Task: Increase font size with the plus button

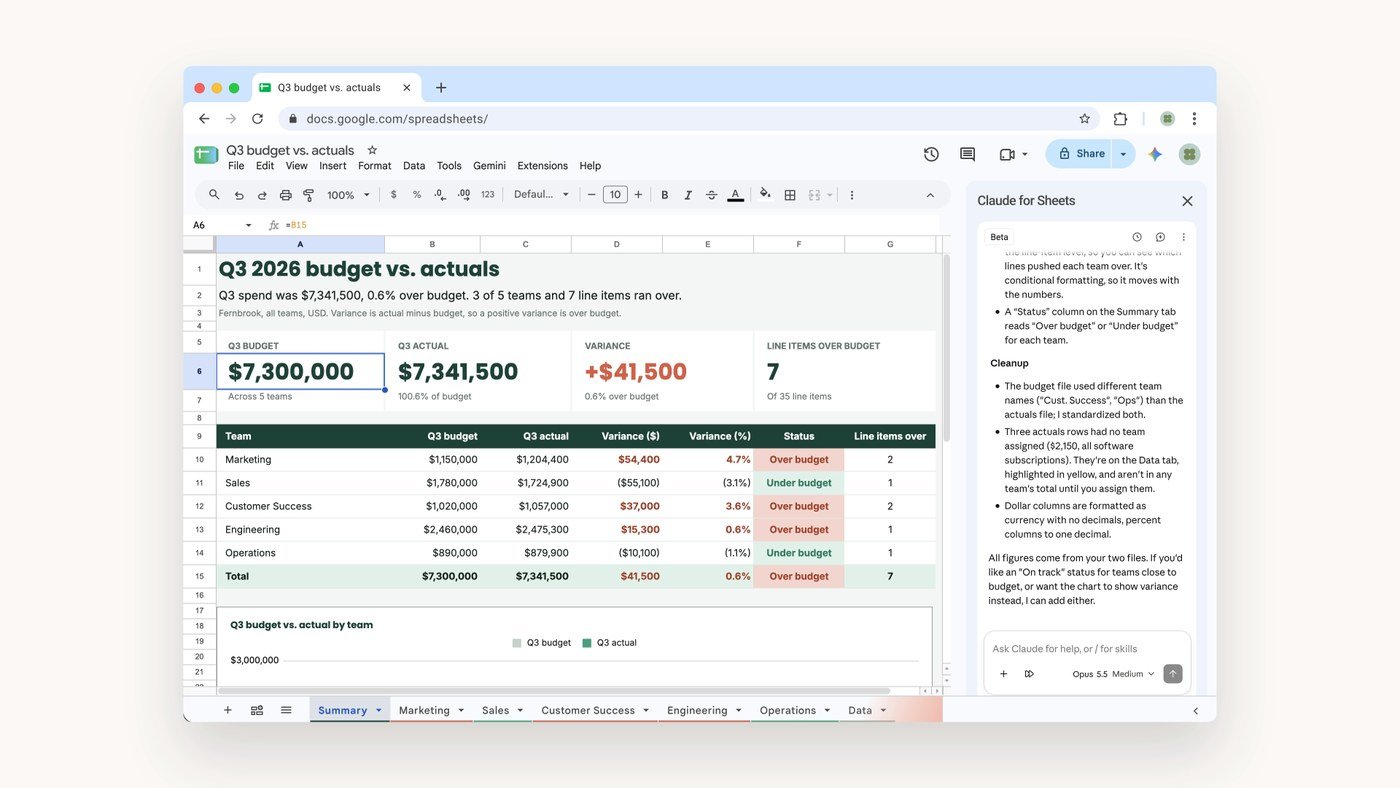Action: coord(638,195)
